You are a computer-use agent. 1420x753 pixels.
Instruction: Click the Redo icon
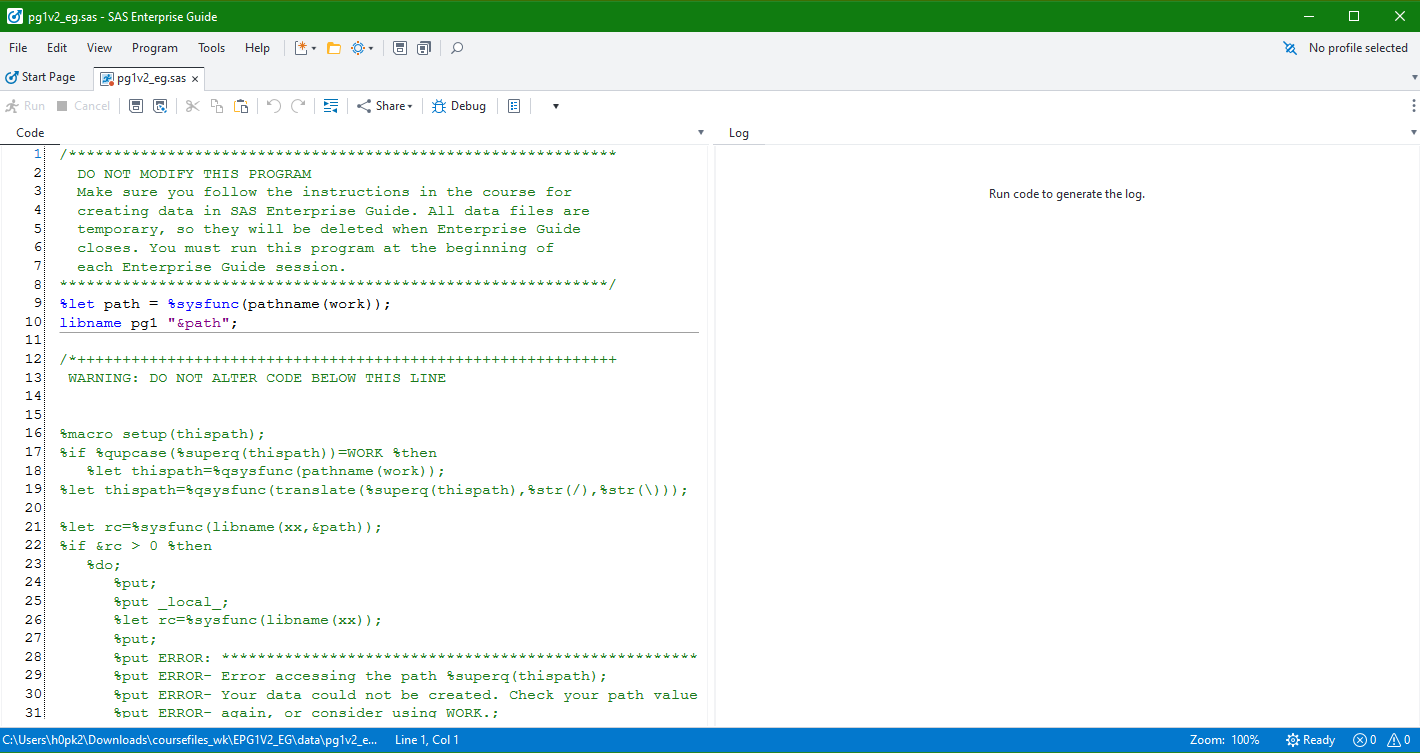click(x=298, y=105)
